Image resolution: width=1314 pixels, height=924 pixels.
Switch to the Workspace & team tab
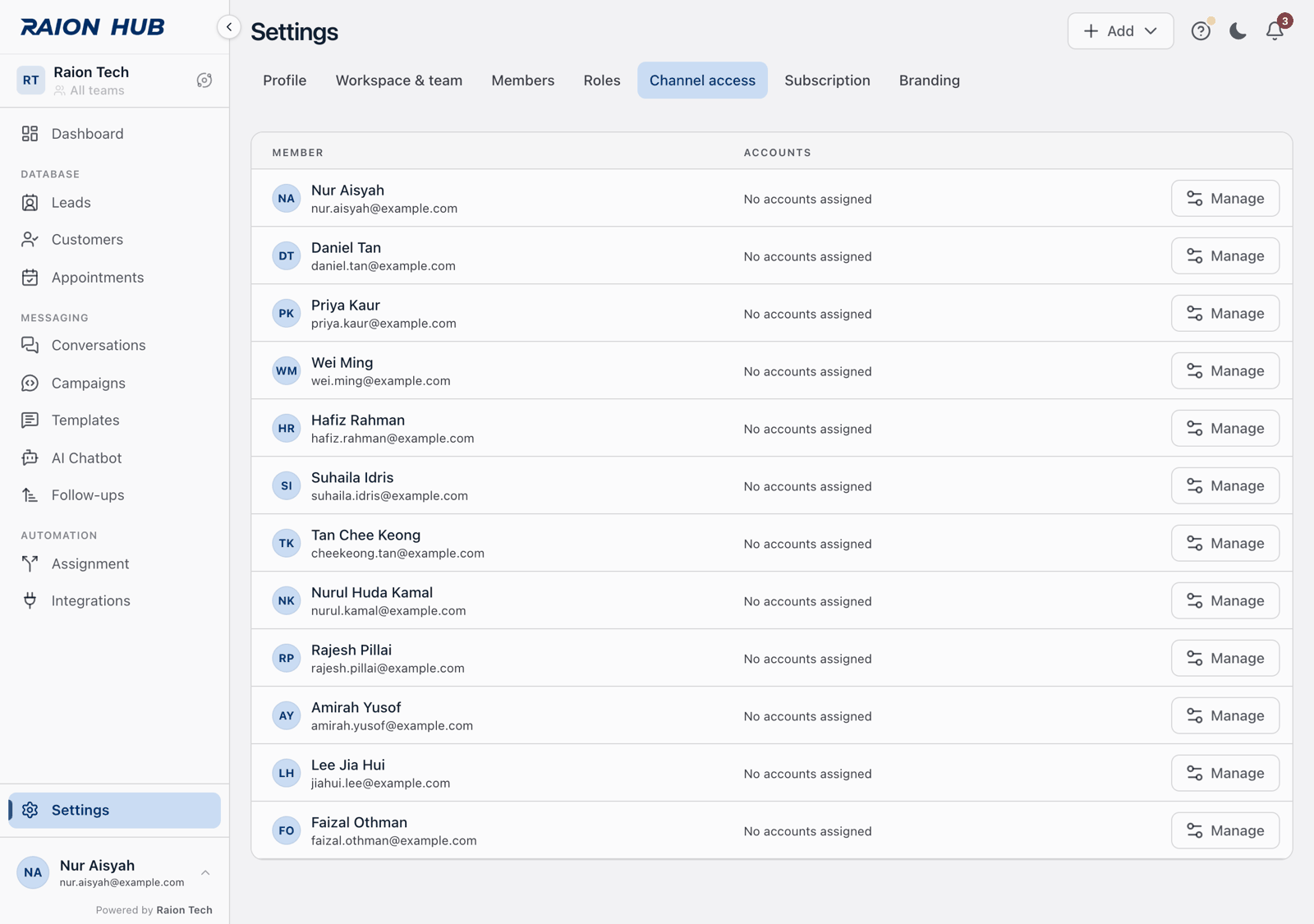399,80
